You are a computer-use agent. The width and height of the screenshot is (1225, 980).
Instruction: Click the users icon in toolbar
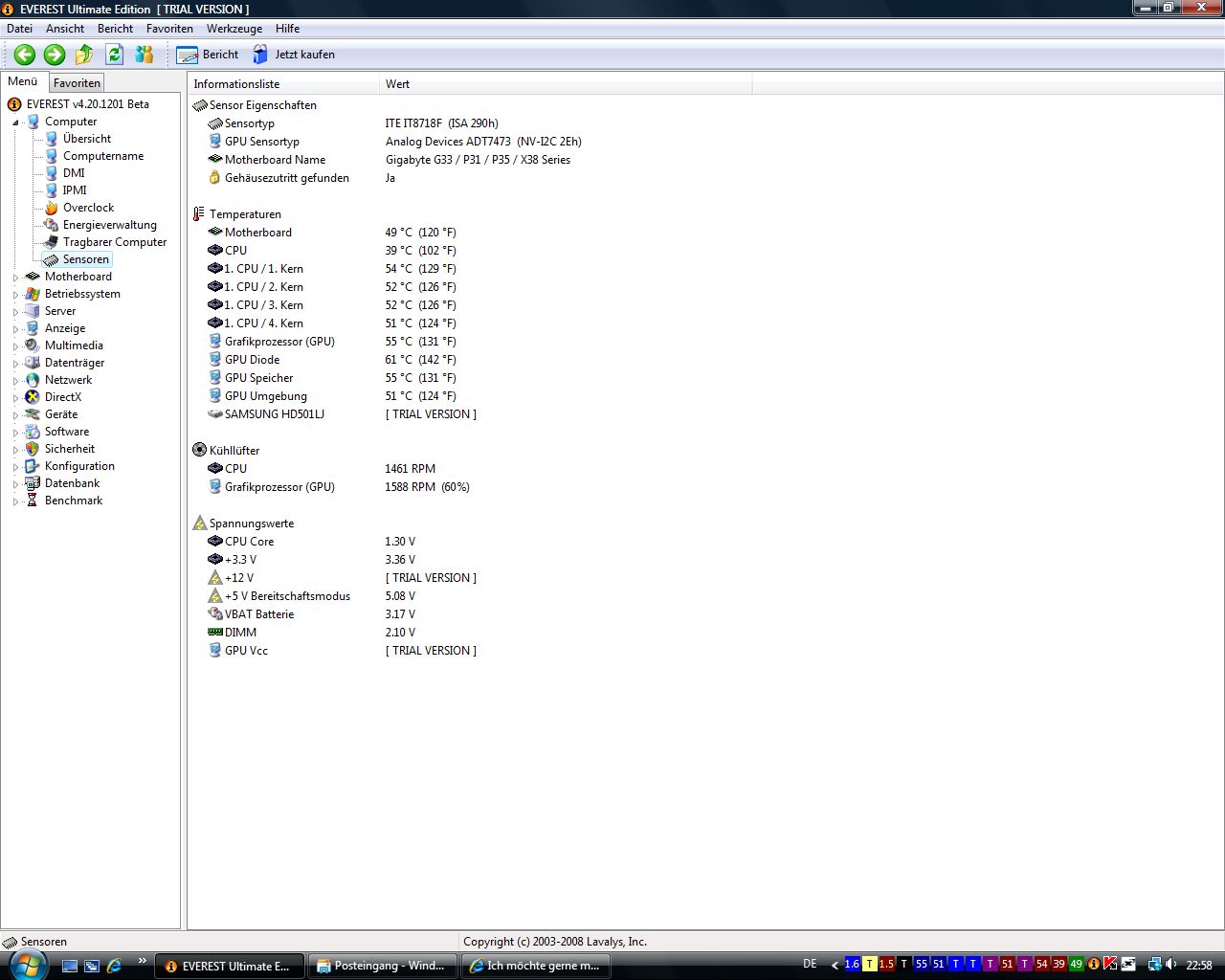[145, 55]
